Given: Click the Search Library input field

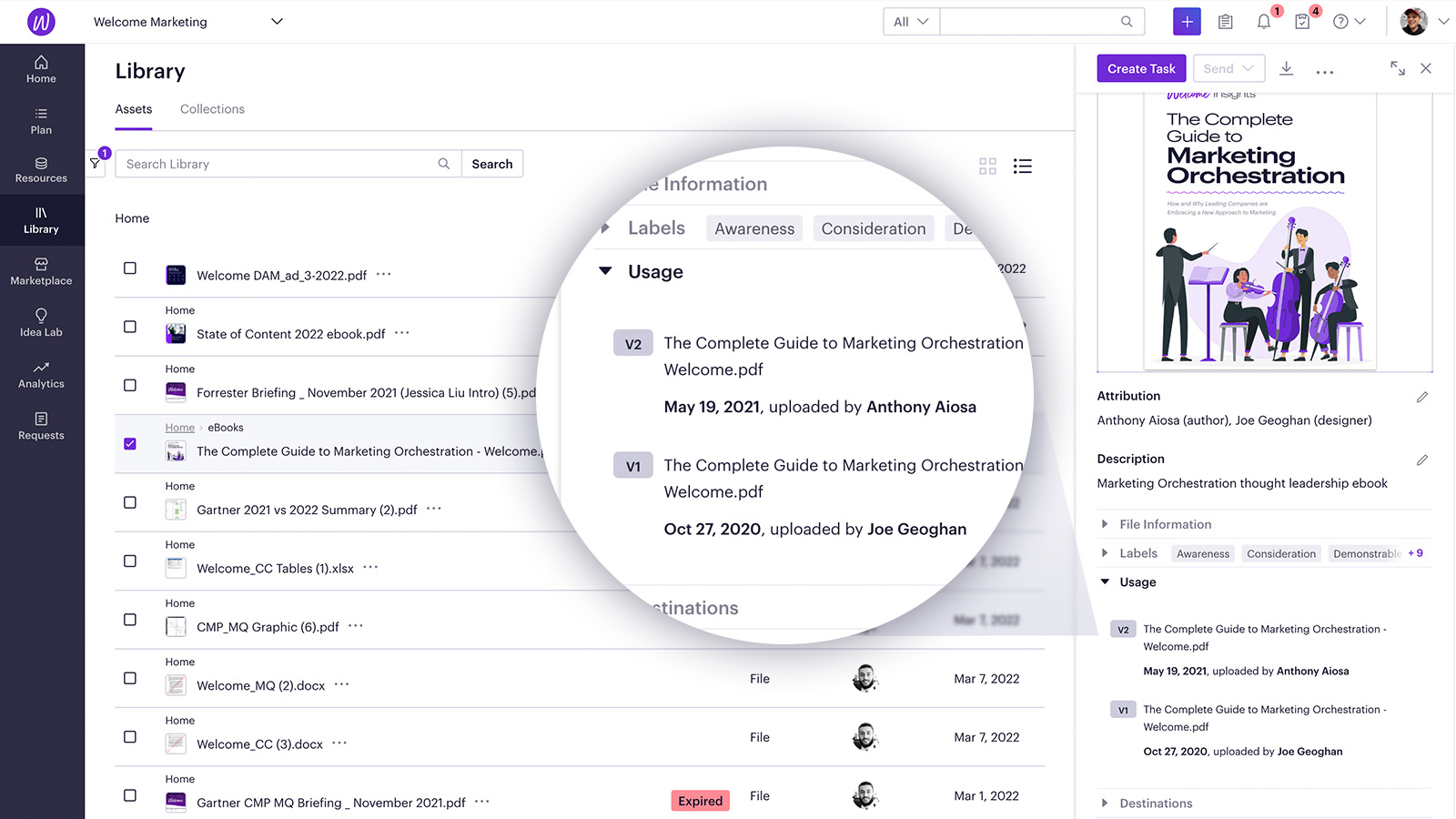Looking at the screenshot, I should point(288,164).
